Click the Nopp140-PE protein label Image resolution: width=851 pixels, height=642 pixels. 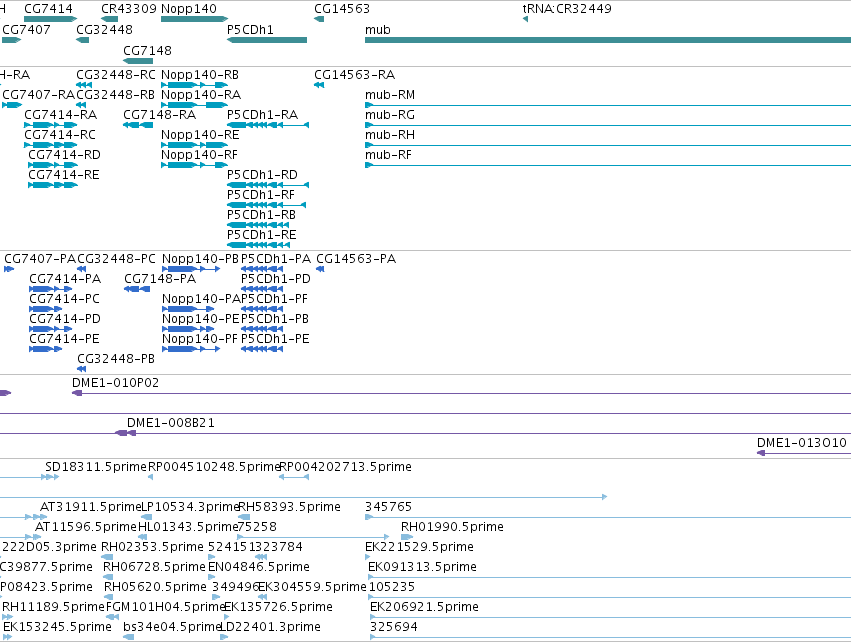[201, 319]
